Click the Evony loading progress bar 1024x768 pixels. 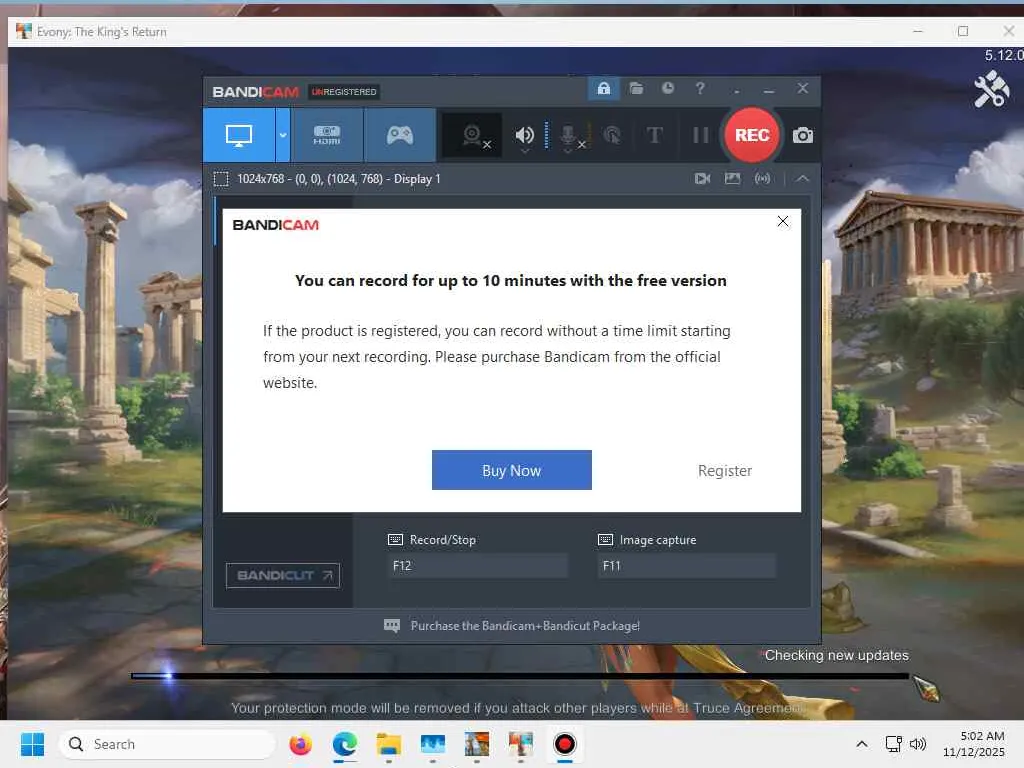(x=519, y=676)
